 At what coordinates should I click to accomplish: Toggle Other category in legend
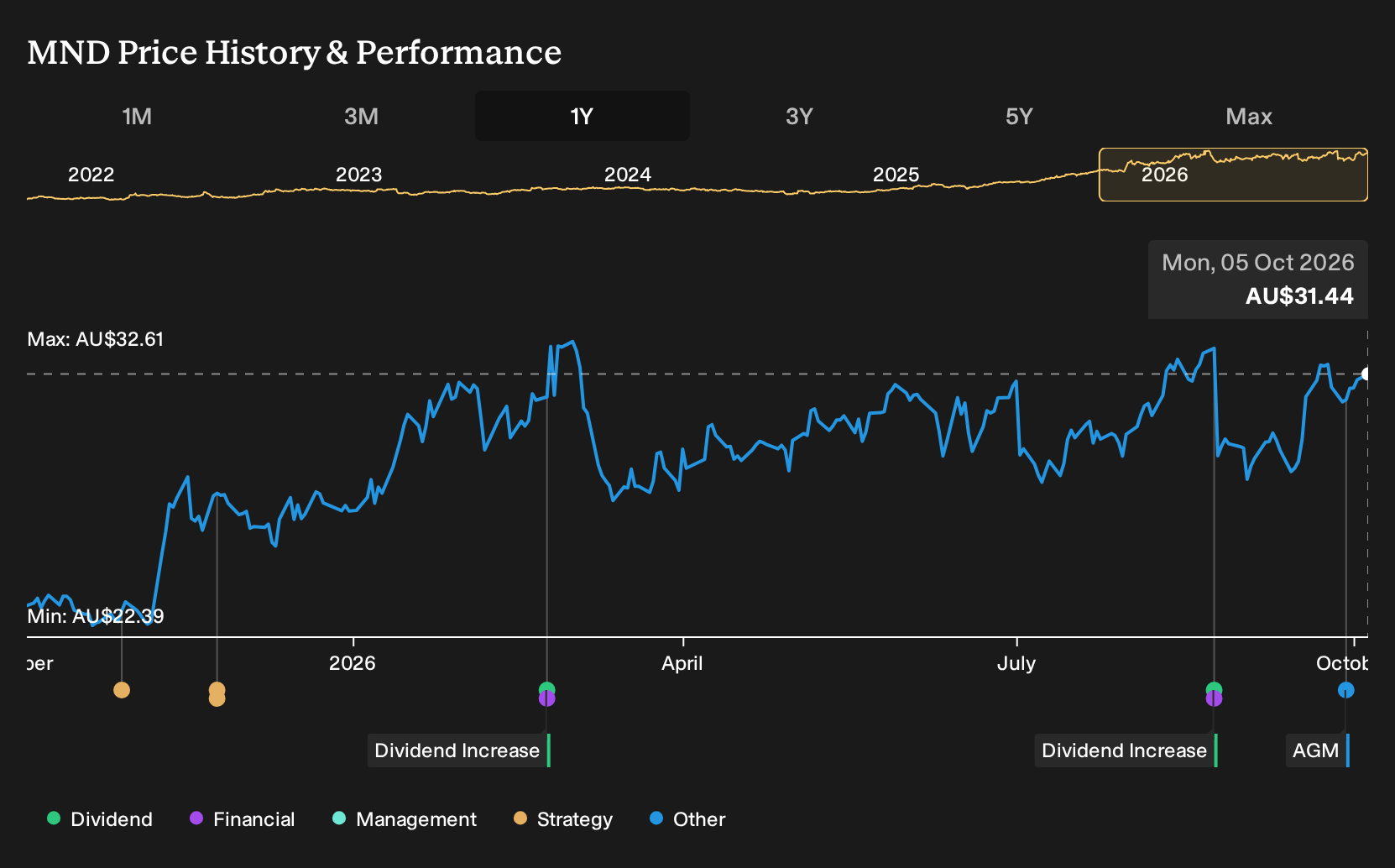coord(687,819)
